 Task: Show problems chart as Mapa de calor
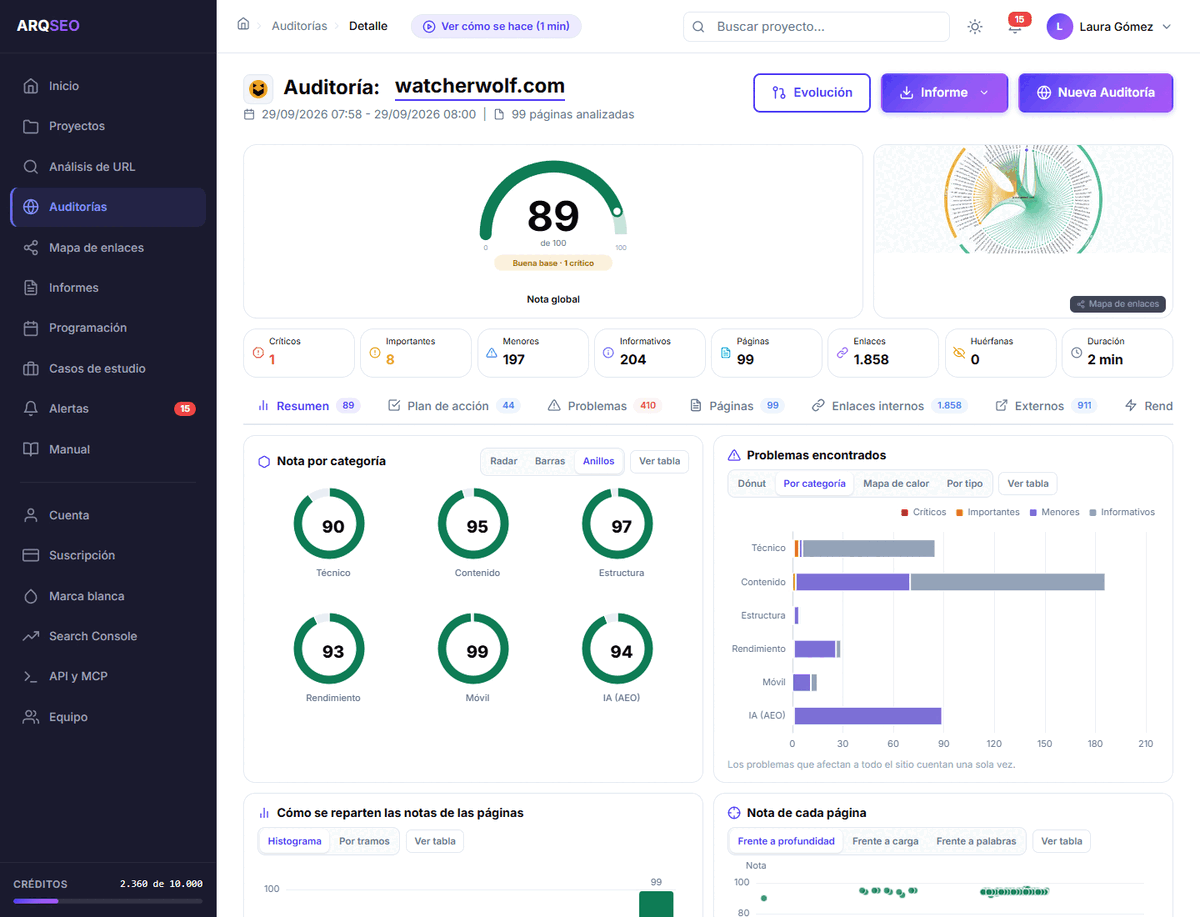pyautogui.click(x=896, y=483)
